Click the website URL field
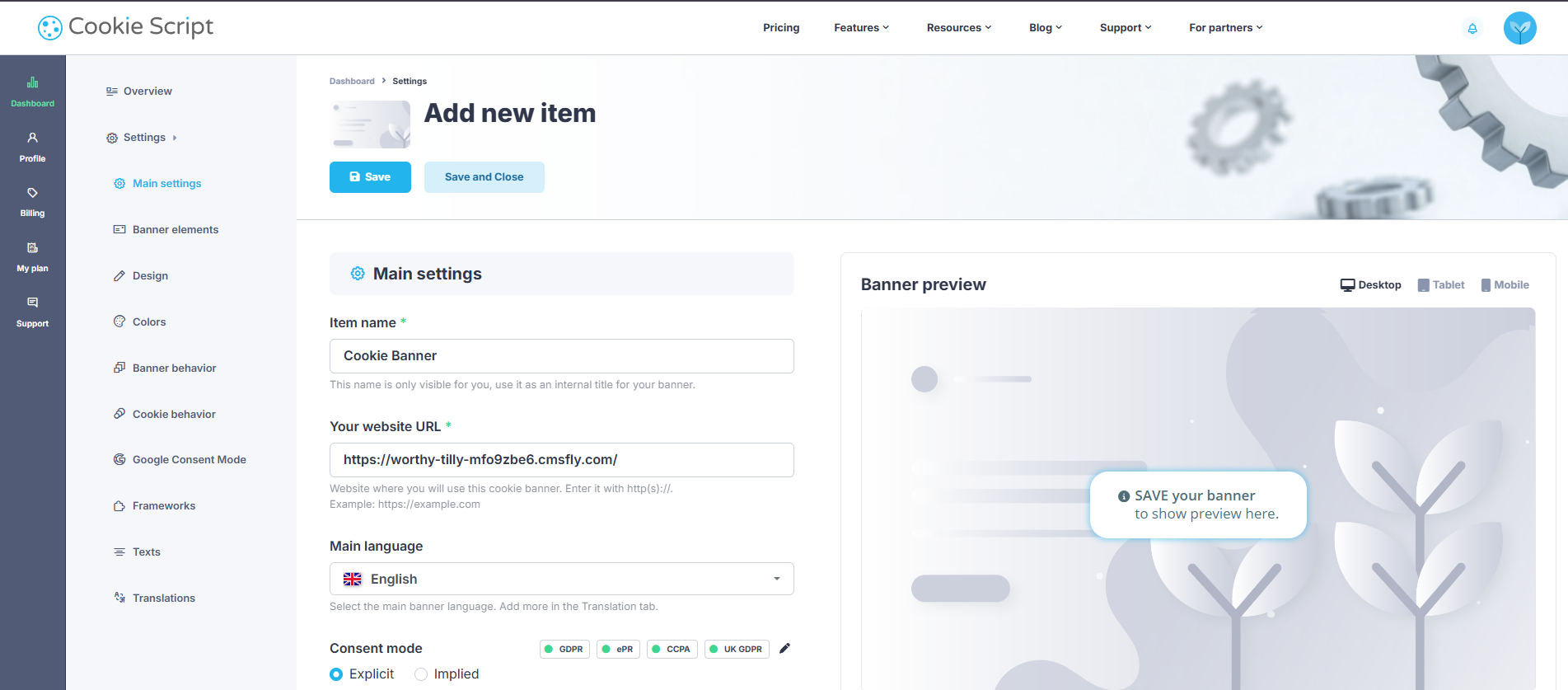Screen dimensions: 1568x690 (x=562, y=460)
